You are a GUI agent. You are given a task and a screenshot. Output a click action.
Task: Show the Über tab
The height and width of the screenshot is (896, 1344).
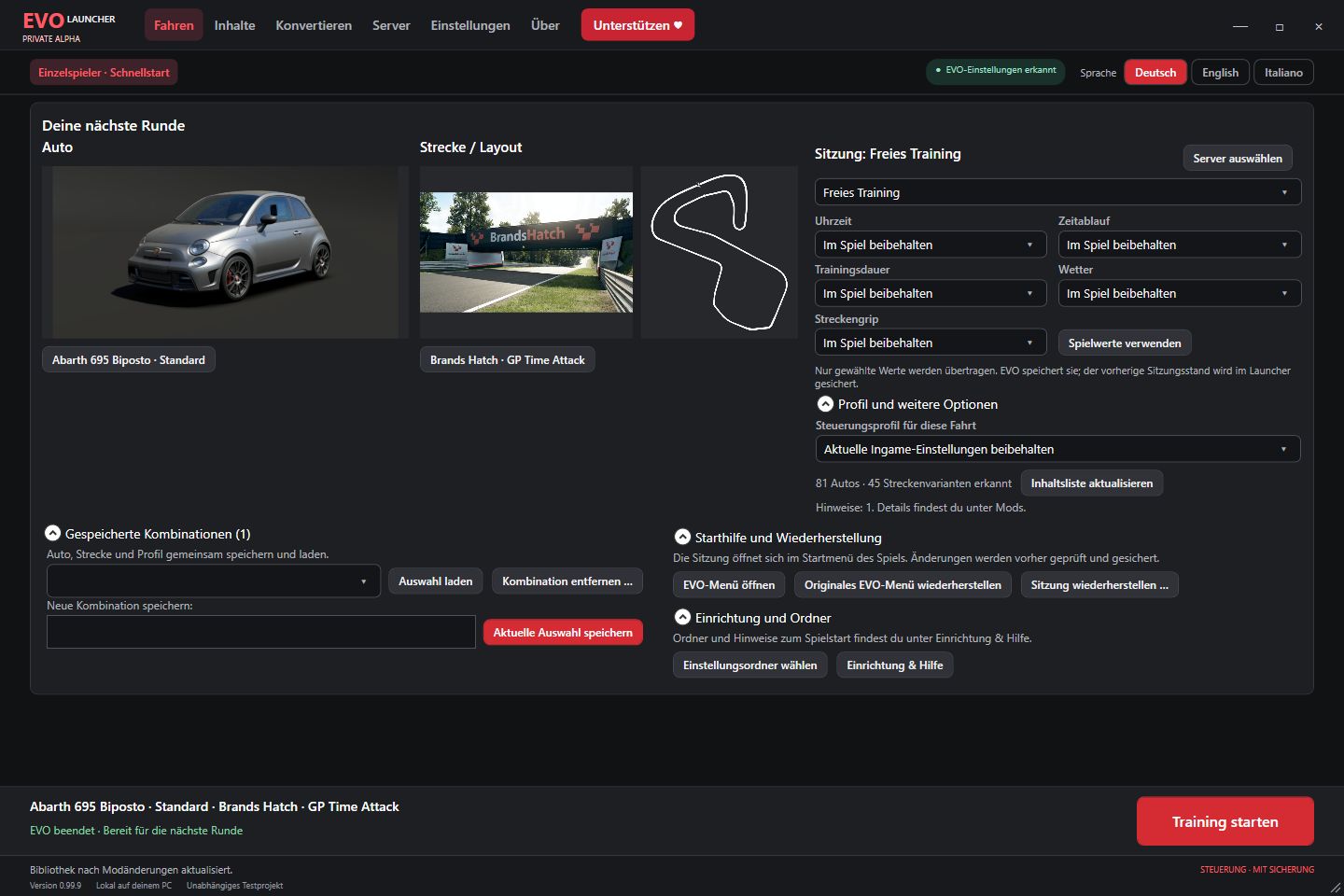coord(545,25)
